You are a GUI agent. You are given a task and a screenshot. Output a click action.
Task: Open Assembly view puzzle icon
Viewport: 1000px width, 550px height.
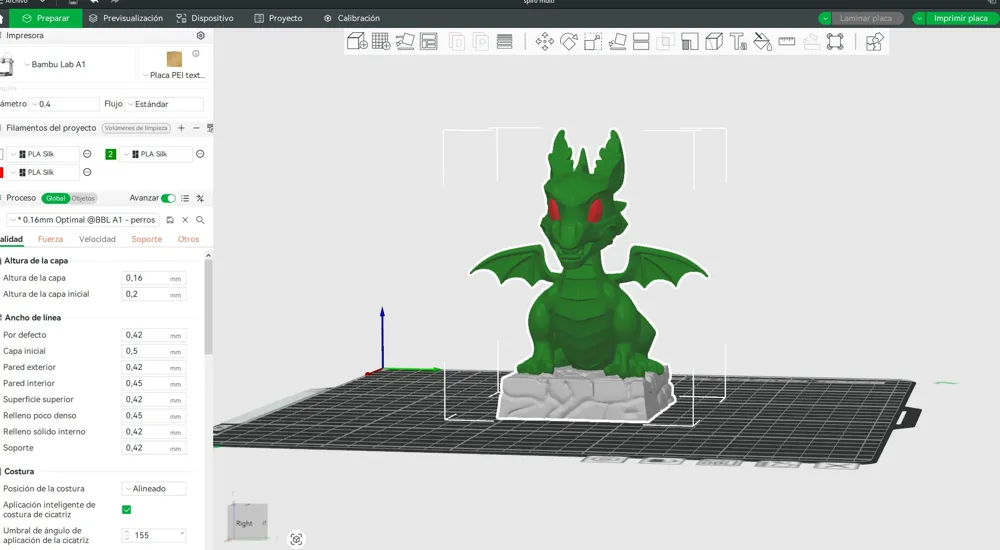874,42
